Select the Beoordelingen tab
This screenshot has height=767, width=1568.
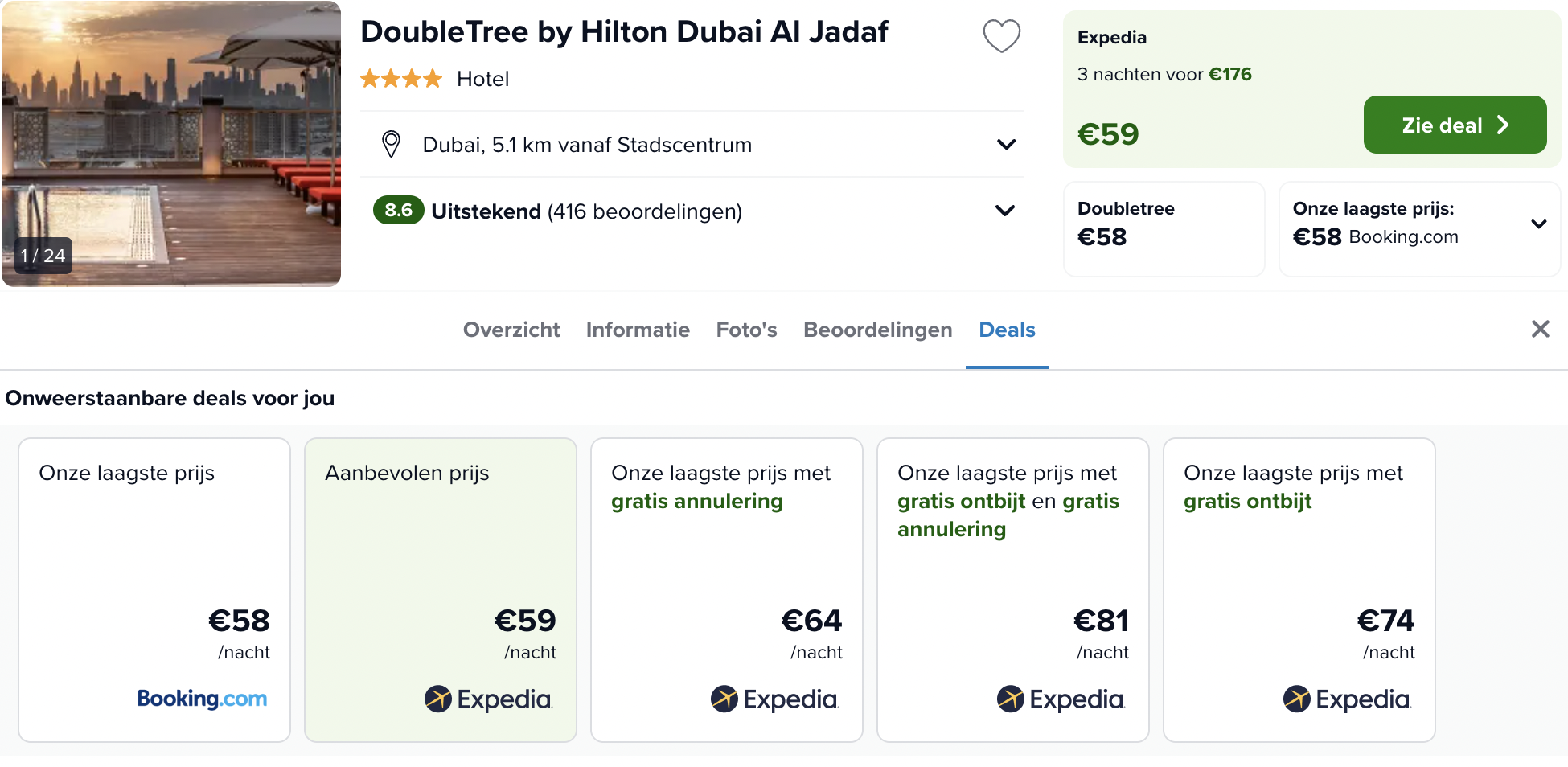[x=877, y=330]
